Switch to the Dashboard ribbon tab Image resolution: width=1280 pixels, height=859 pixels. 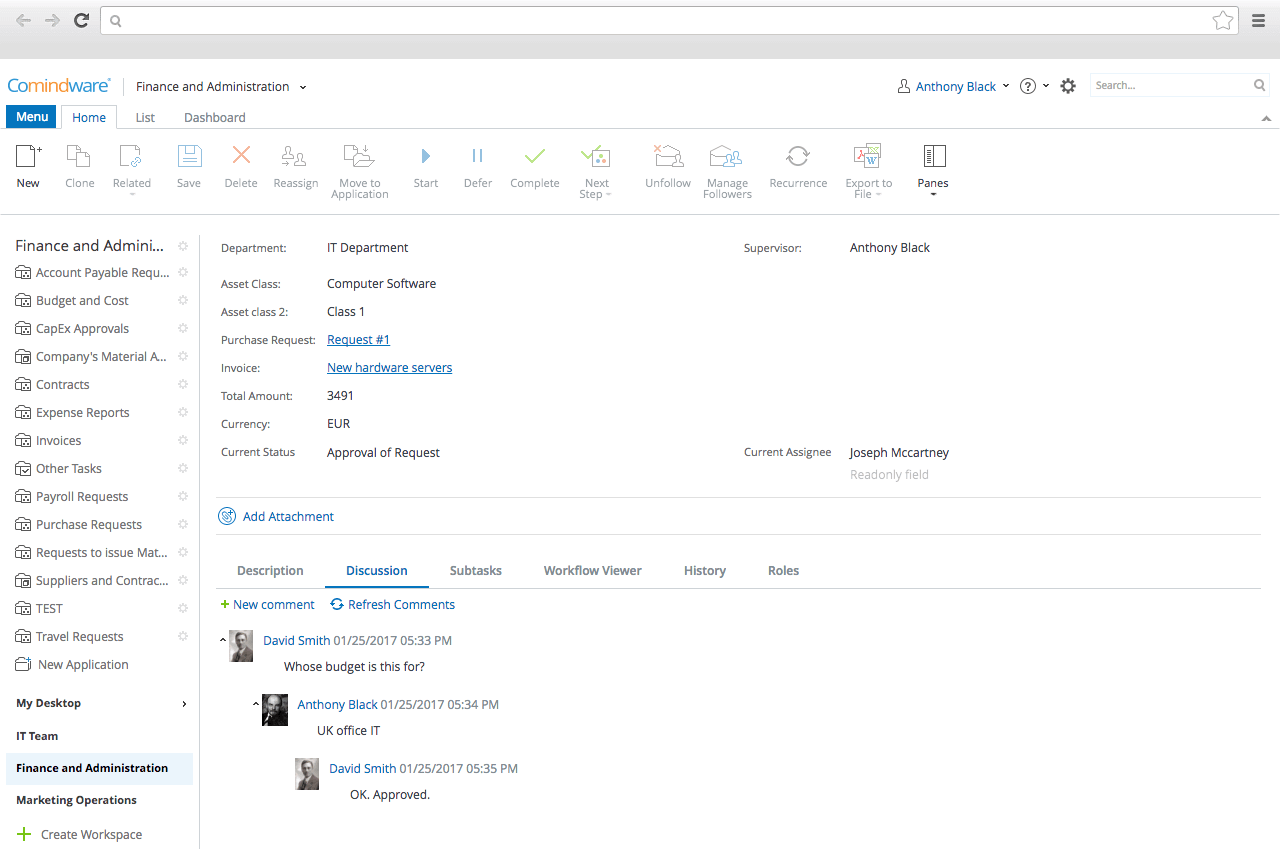click(x=214, y=117)
